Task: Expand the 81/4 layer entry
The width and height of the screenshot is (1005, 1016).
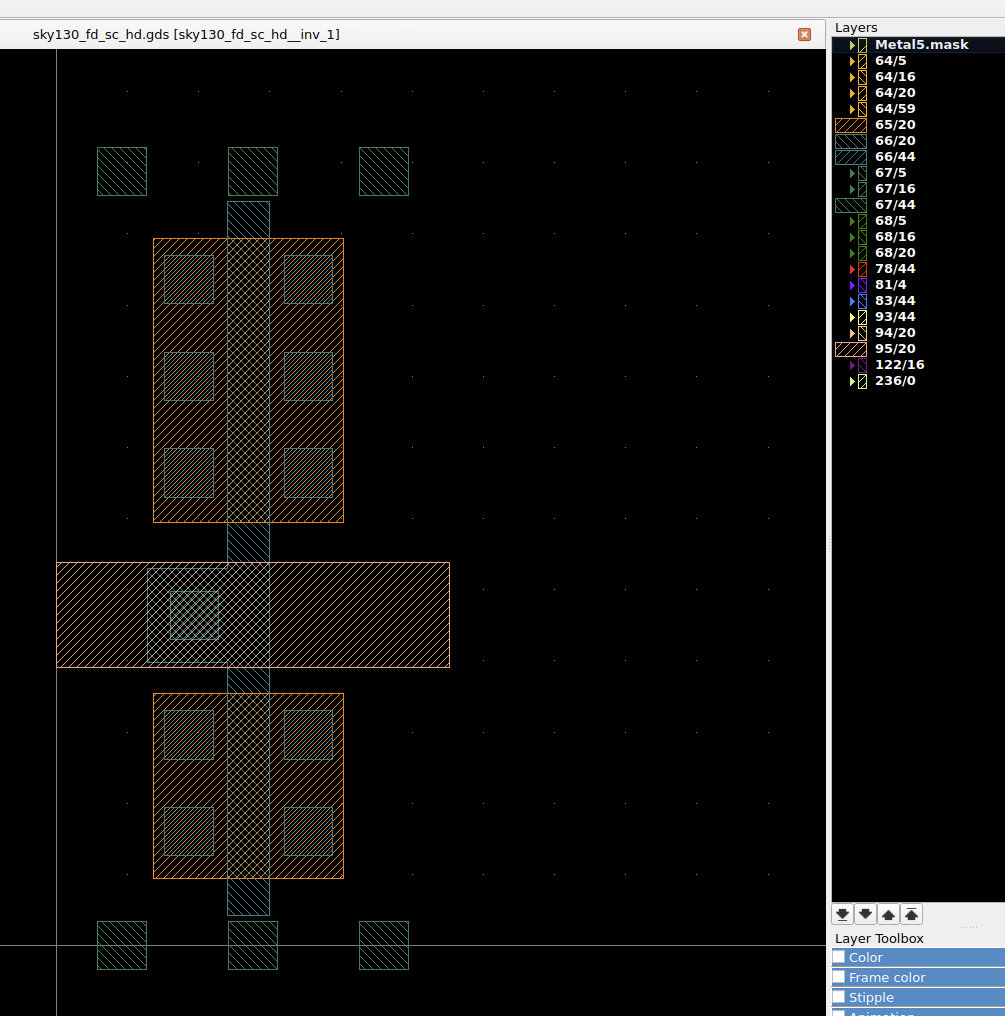Action: click(x=852, y=285)
